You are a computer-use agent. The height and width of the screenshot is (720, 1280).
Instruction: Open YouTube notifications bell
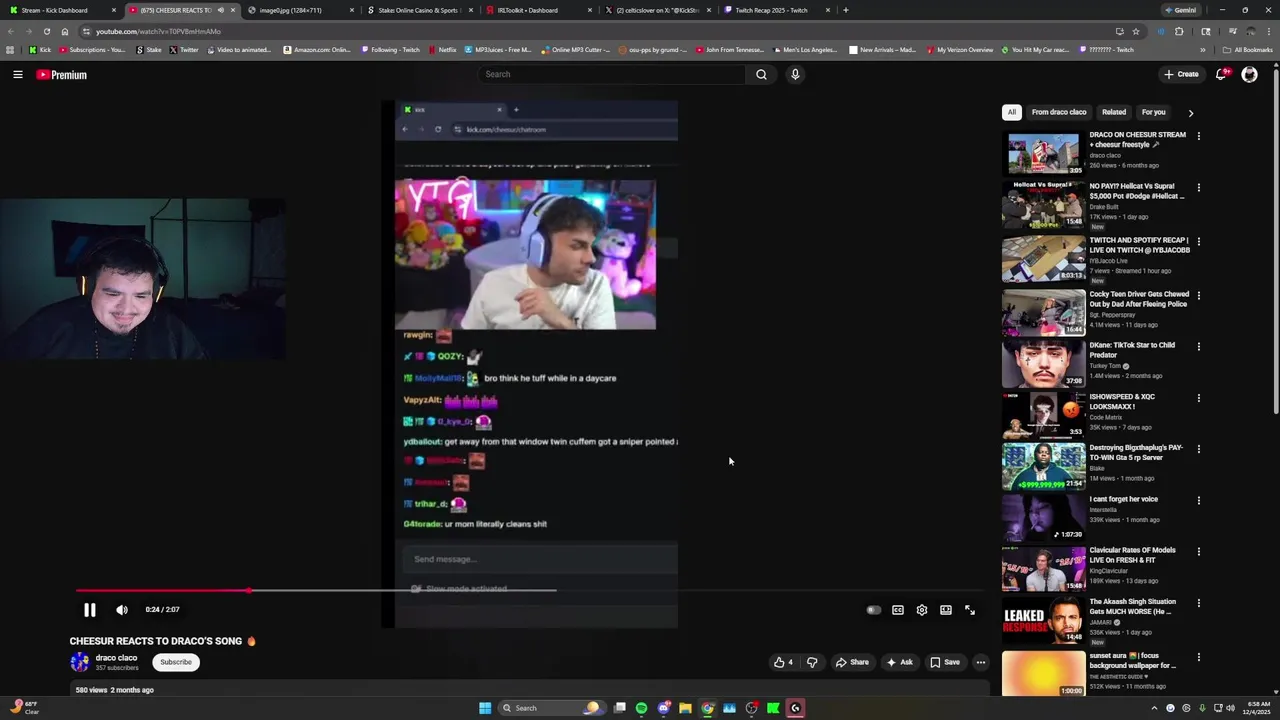click(1221, 74)
